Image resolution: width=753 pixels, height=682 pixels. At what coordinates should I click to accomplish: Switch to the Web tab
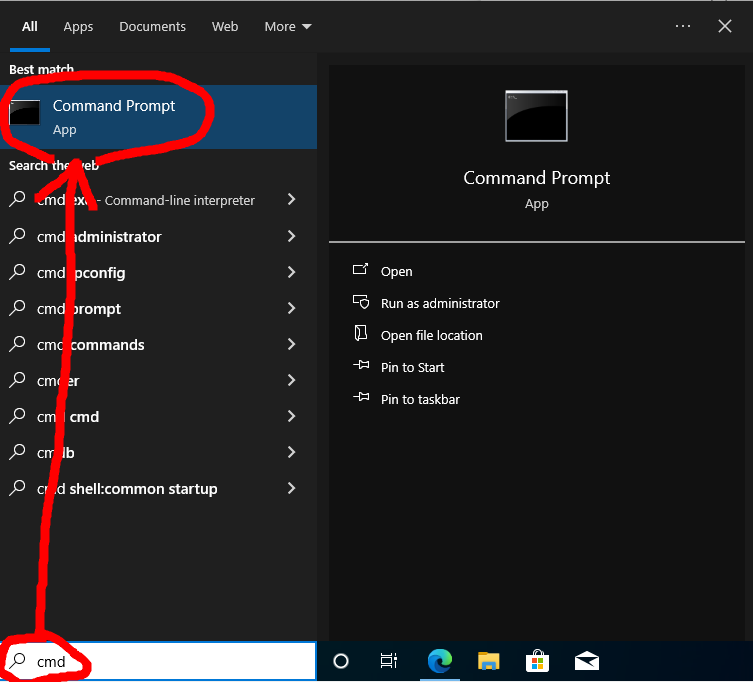[x=225, y=26]
